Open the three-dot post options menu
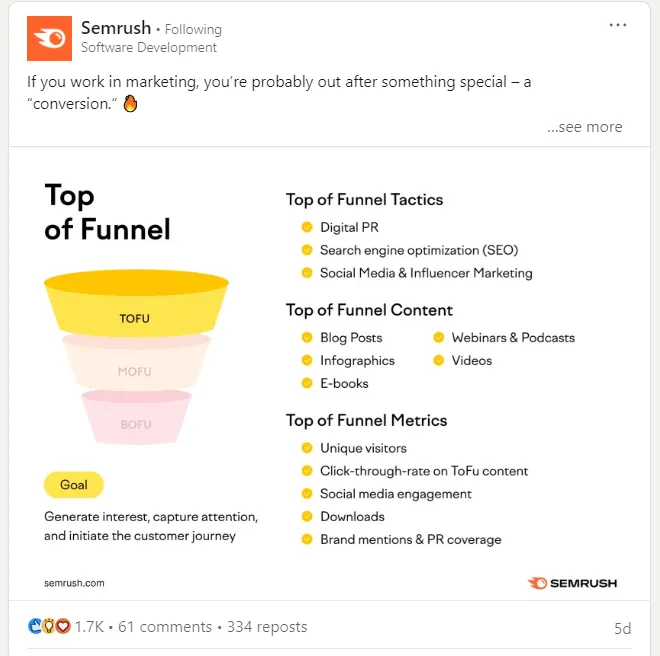 (x=618, y=26)
